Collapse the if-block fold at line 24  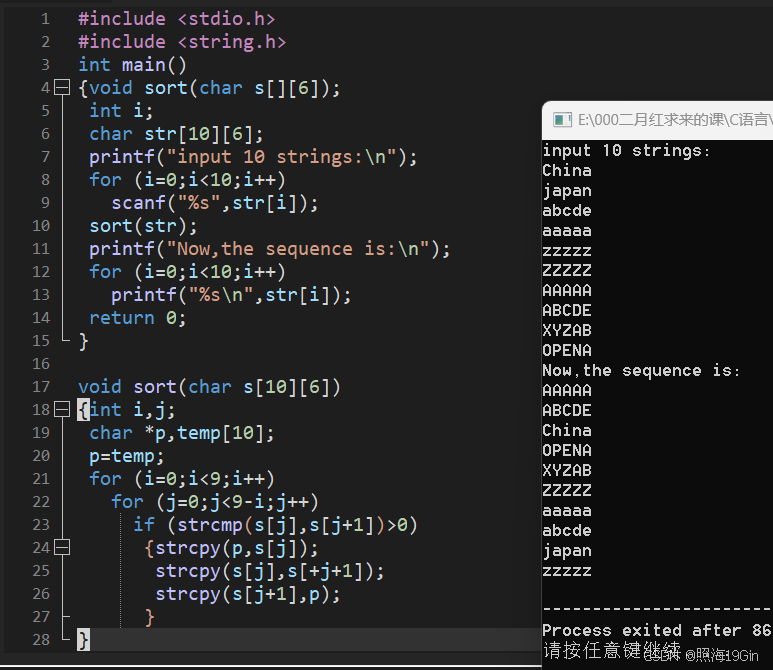[x=62, y=547]
